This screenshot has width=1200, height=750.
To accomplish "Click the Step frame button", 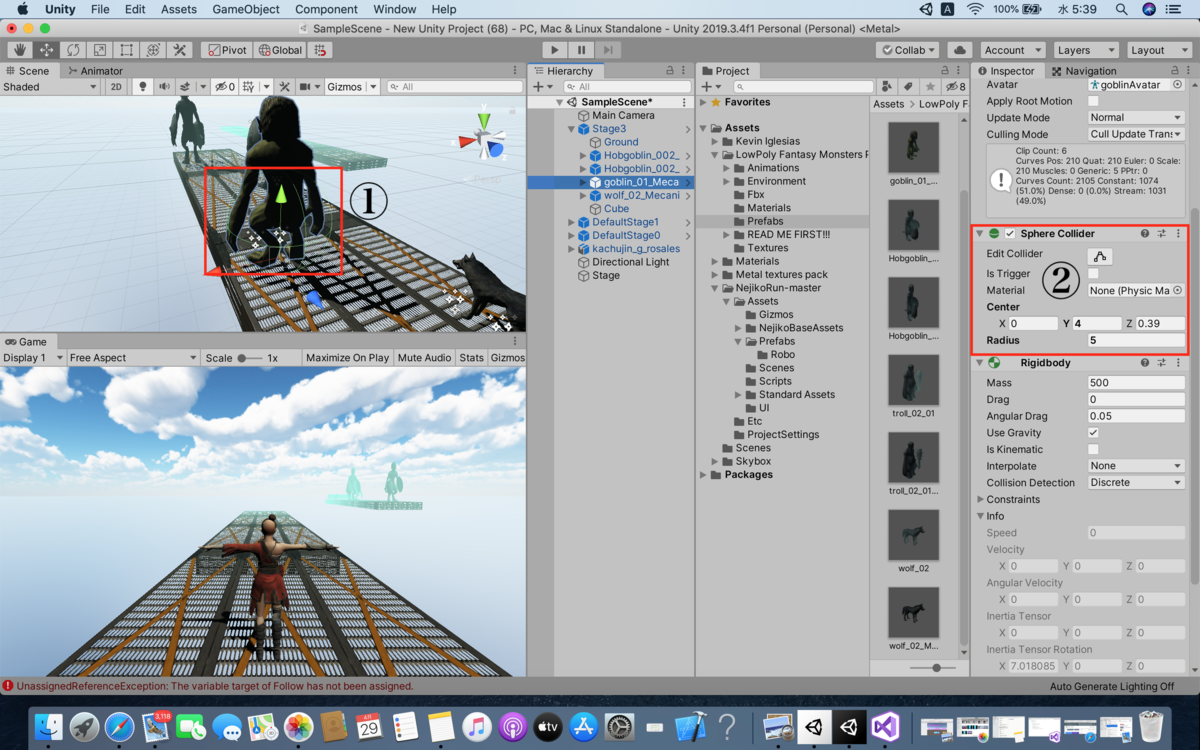I will click(x=607, y=50).
